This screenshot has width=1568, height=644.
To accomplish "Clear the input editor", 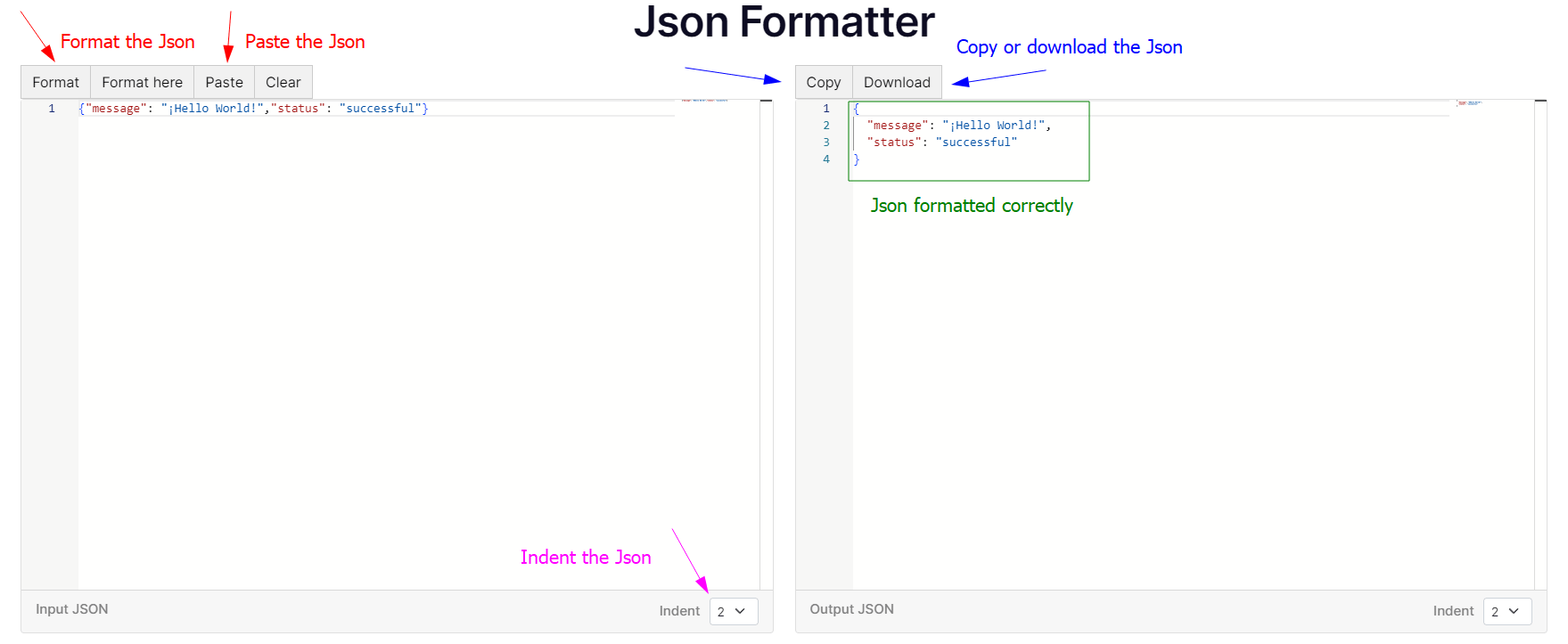I will point(283,82).
